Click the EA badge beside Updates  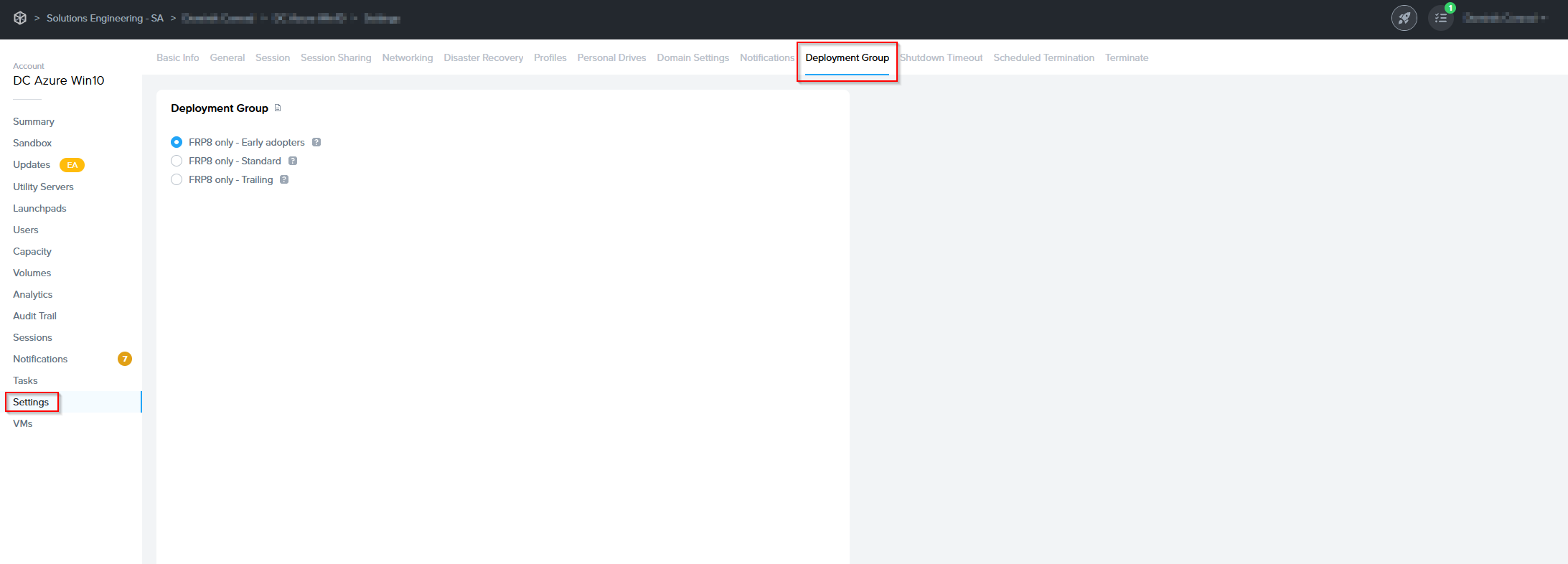[x=72, y=165]
